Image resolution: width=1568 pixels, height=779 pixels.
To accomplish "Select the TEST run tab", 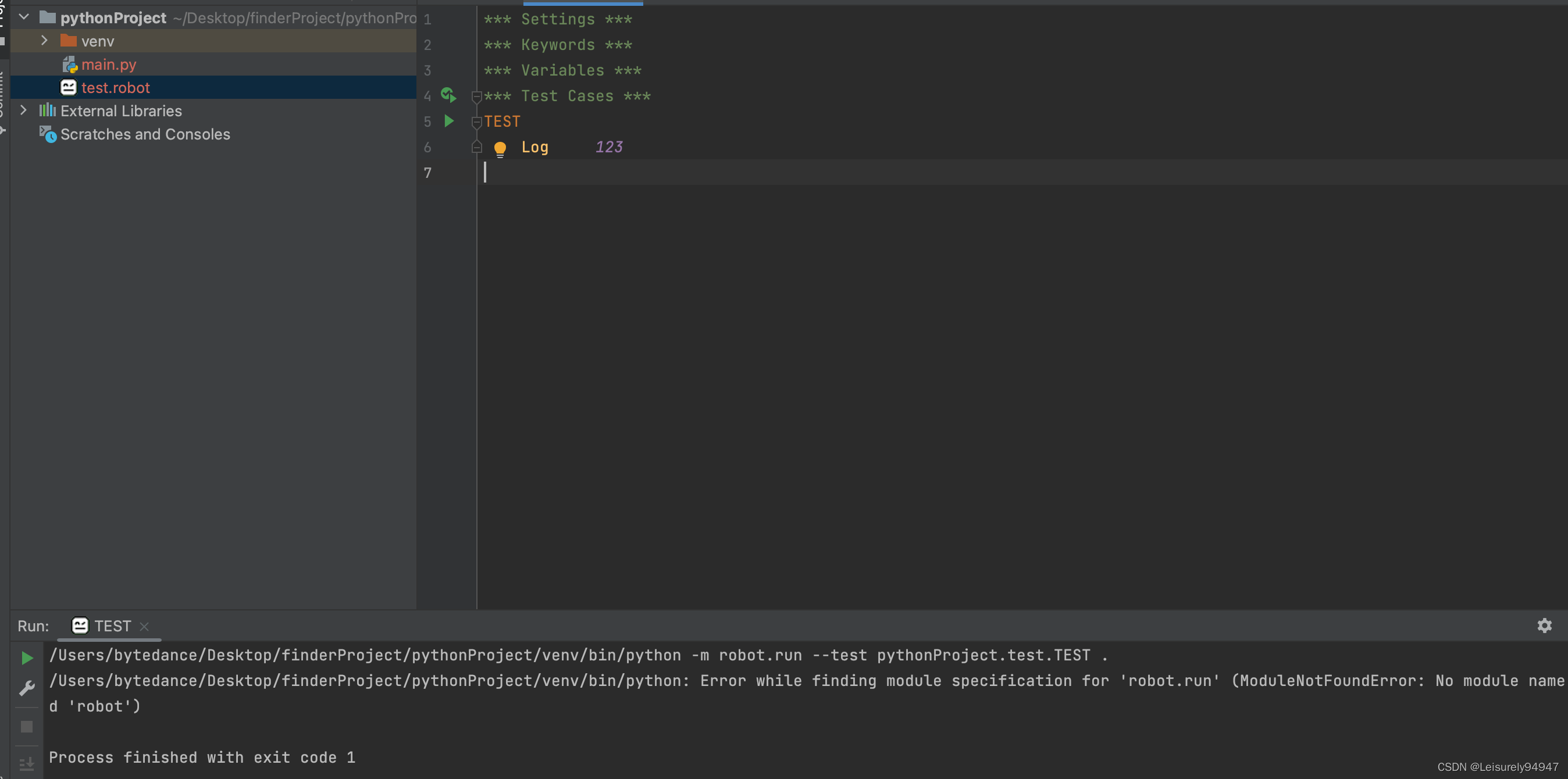I will tap(112, 626).
